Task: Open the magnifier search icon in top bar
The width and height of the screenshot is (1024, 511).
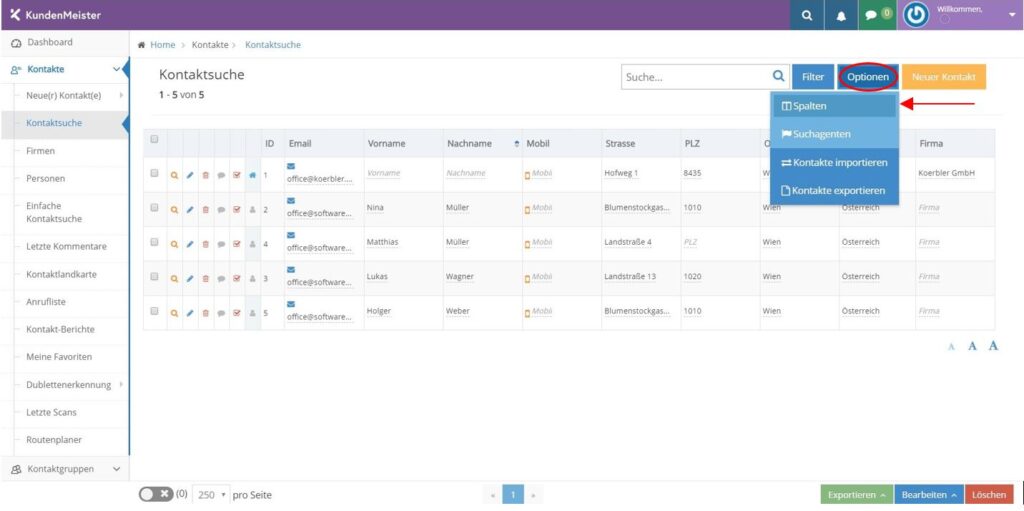Action: point(807,16)
